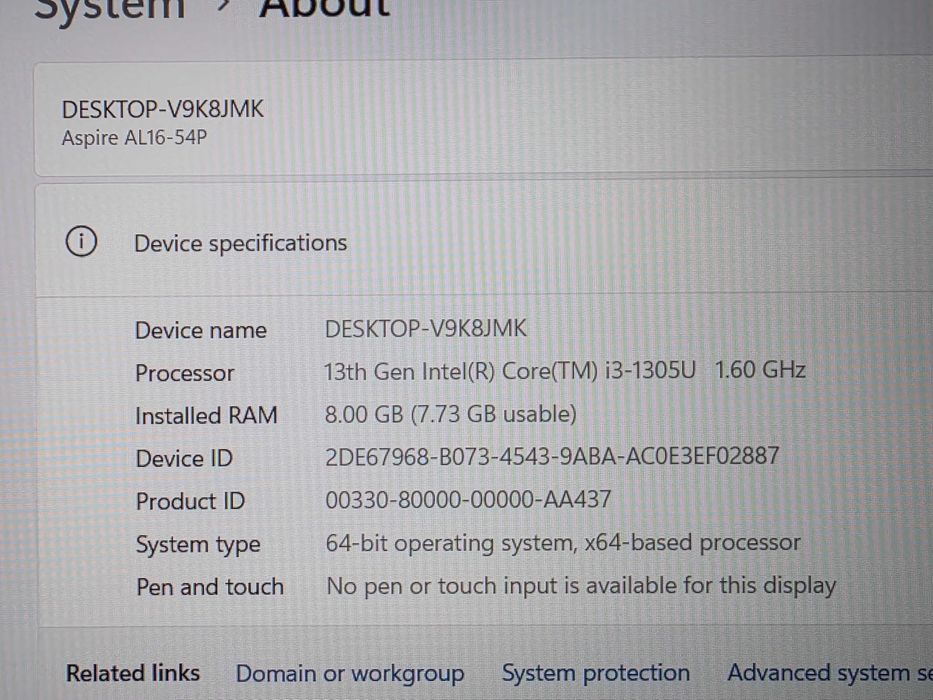Click the About page title
This screenshot has width=933, height=700.
click(325, 8)
